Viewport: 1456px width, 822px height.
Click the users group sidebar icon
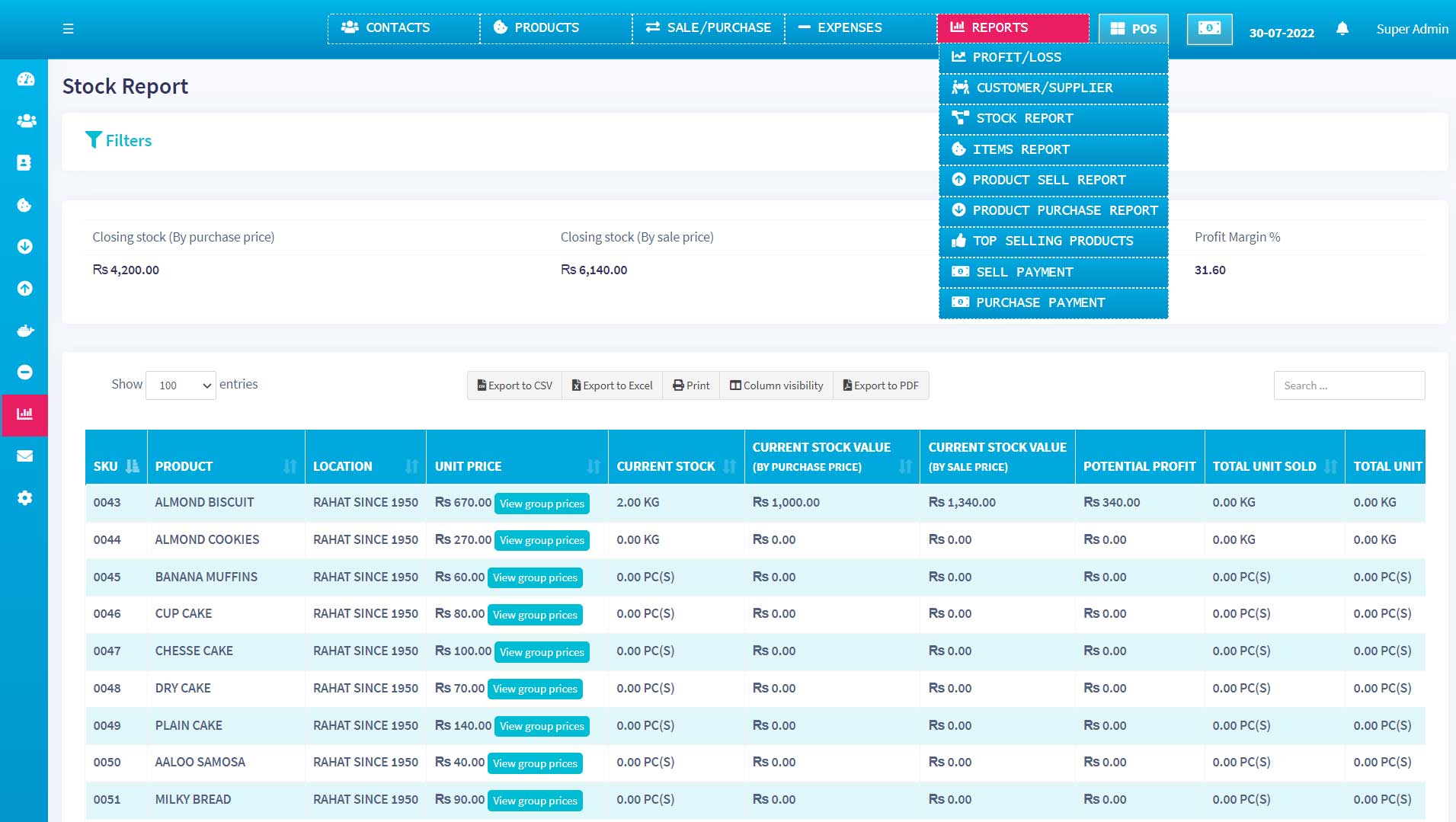point(25,120)
